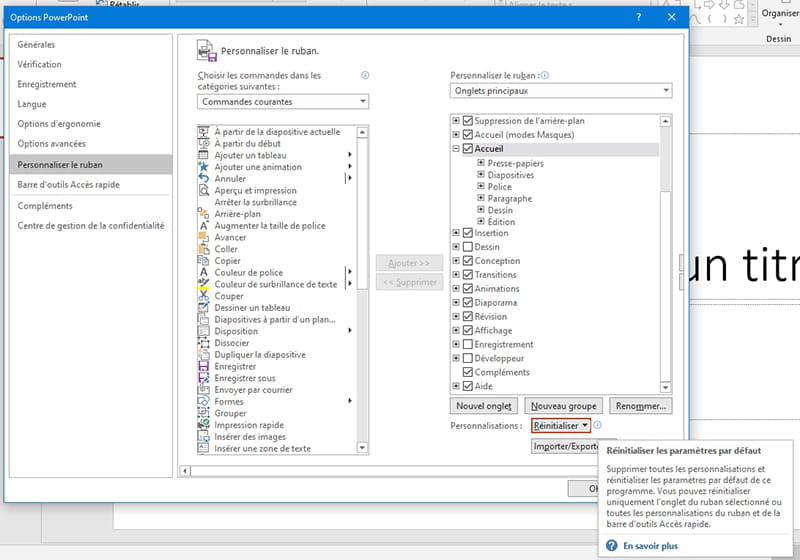
Task: Click the left arrow of horizontal scrollbar
Action: 185,471
